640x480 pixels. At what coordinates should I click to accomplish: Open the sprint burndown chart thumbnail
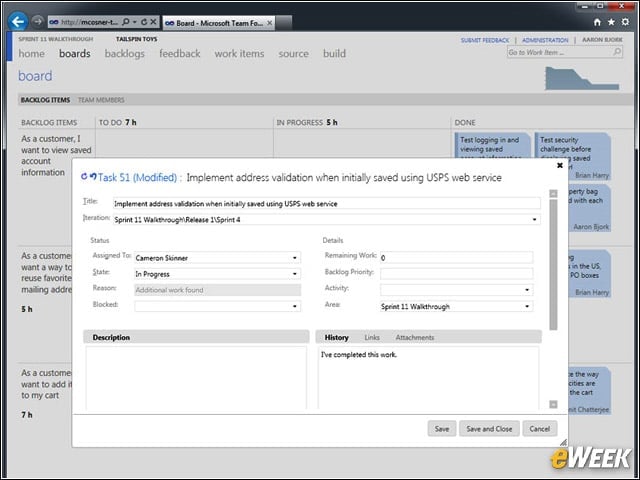tap(582, 78)
